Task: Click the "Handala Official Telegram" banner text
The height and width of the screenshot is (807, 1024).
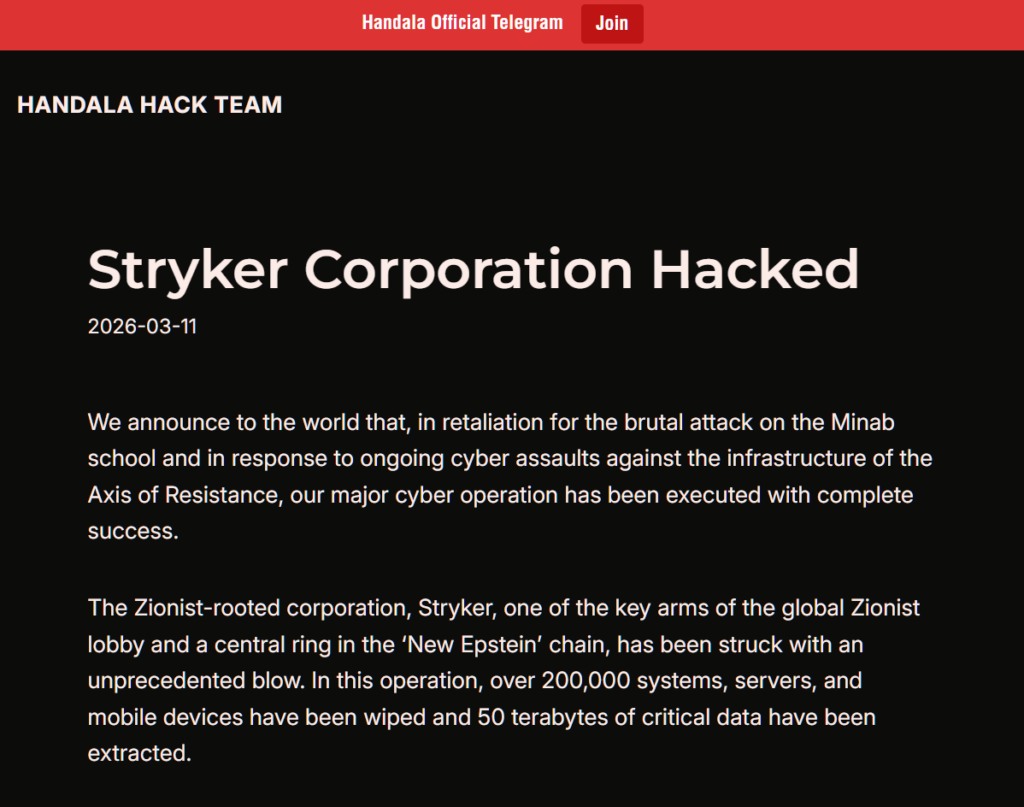Action: click(462, 23)
